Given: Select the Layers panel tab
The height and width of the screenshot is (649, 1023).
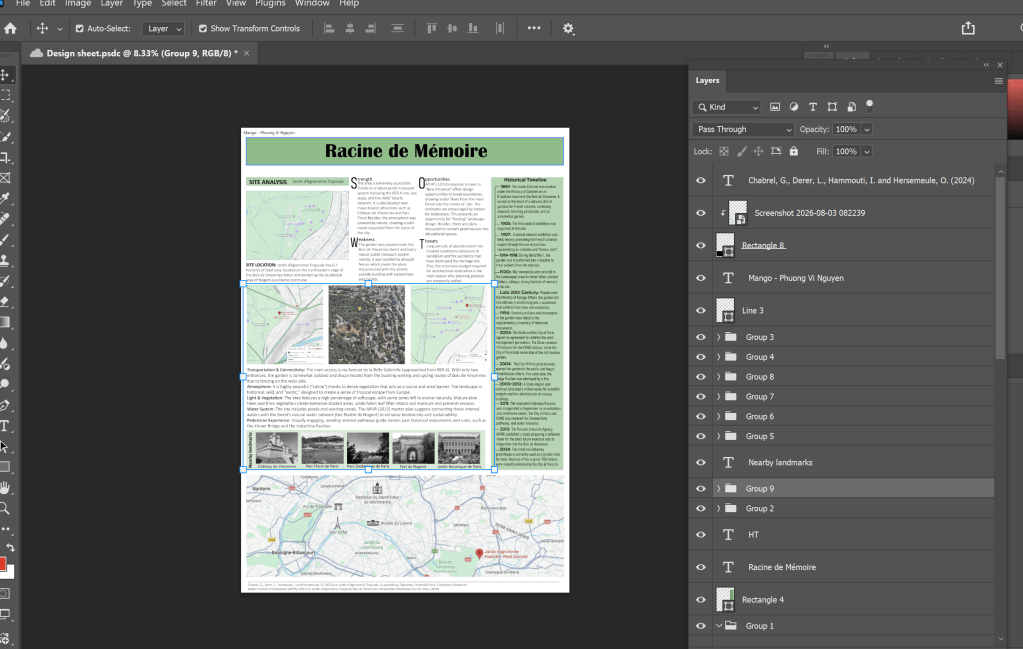Looking at the screenshot, I should click(707, 80).
